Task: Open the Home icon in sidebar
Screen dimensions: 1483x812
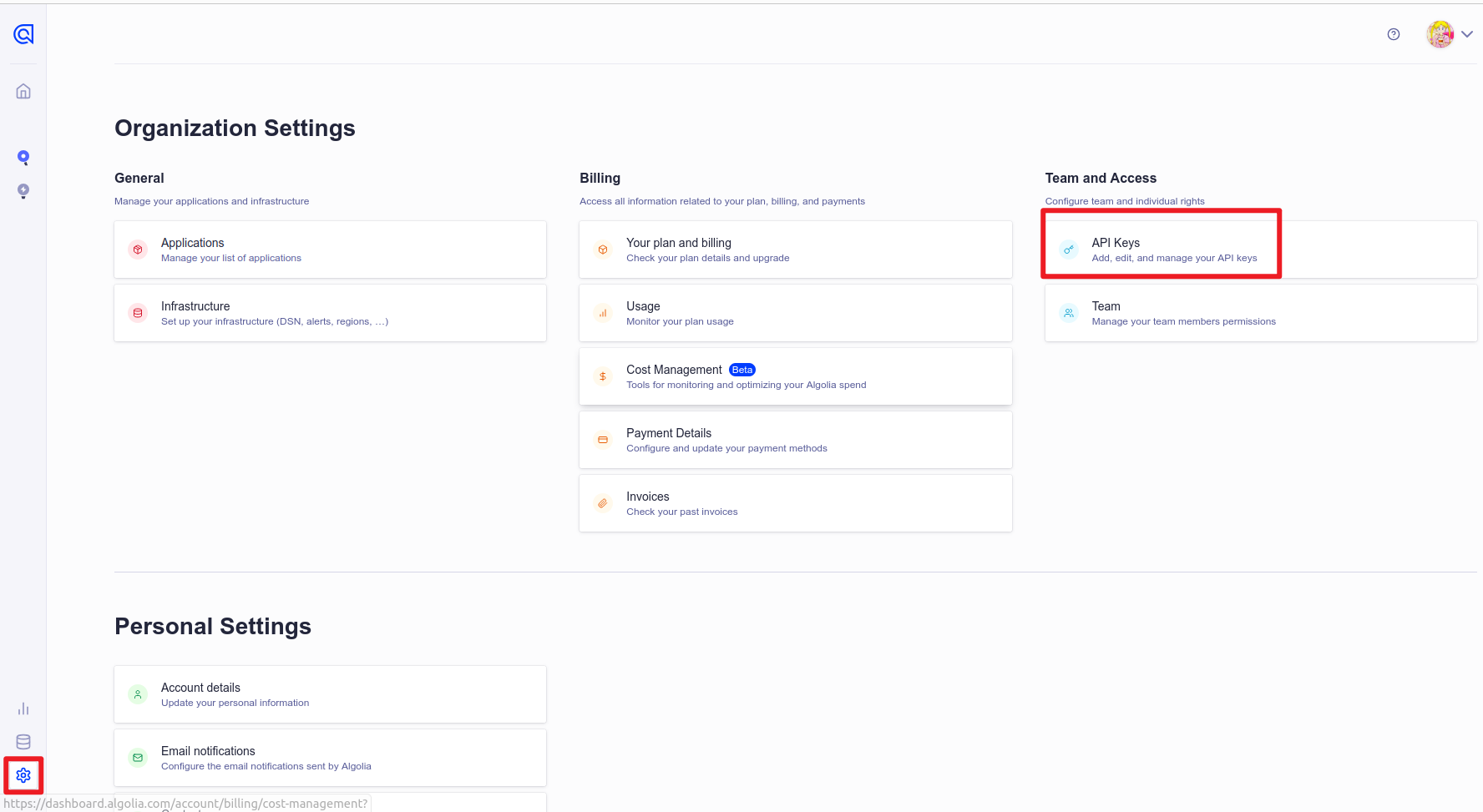Action: click(x=23, y=91)
